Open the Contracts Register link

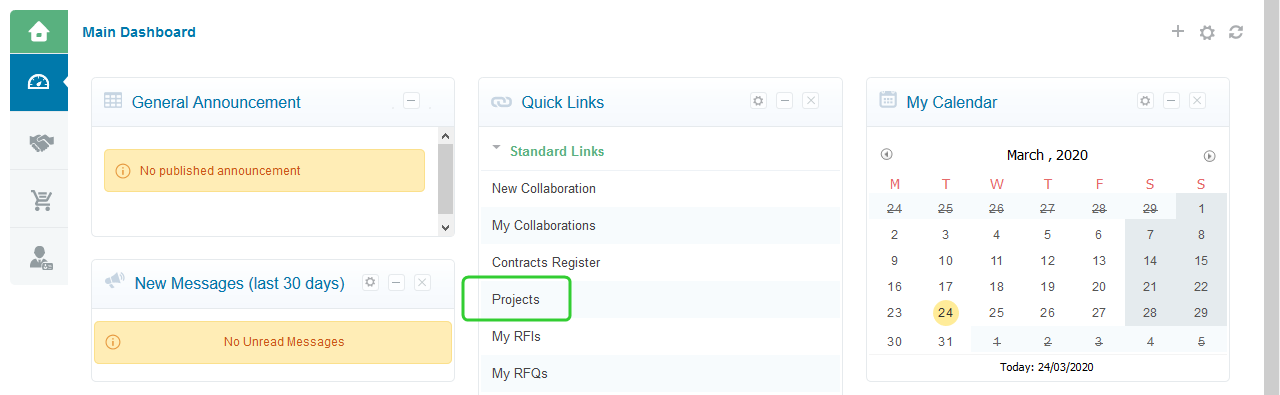[x=546, y=262]
